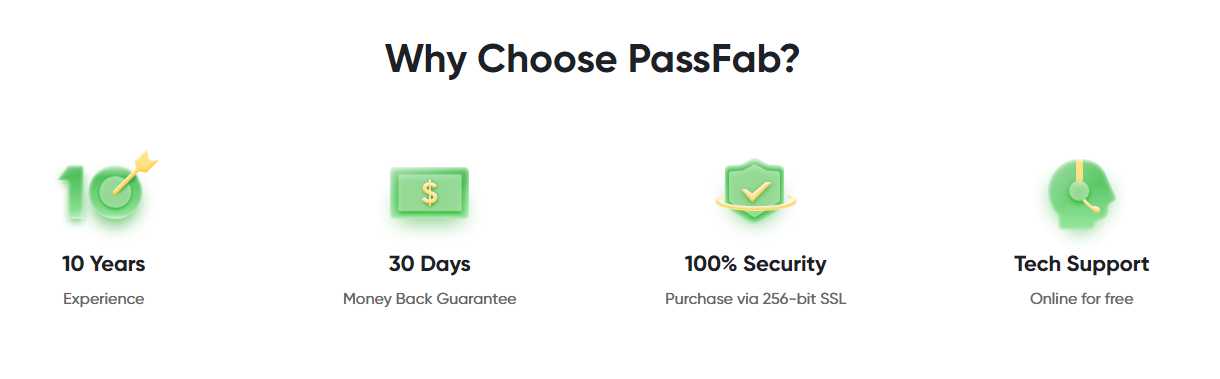
Task: Select the "100% Security" title
Action: pyautogui.click(x=756, y=264)
